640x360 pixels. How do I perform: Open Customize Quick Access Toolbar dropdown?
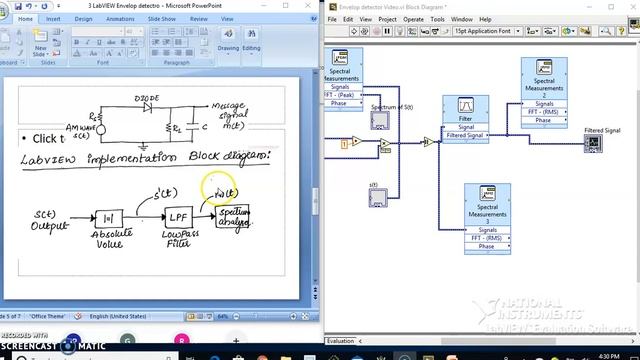coord(58,6)
